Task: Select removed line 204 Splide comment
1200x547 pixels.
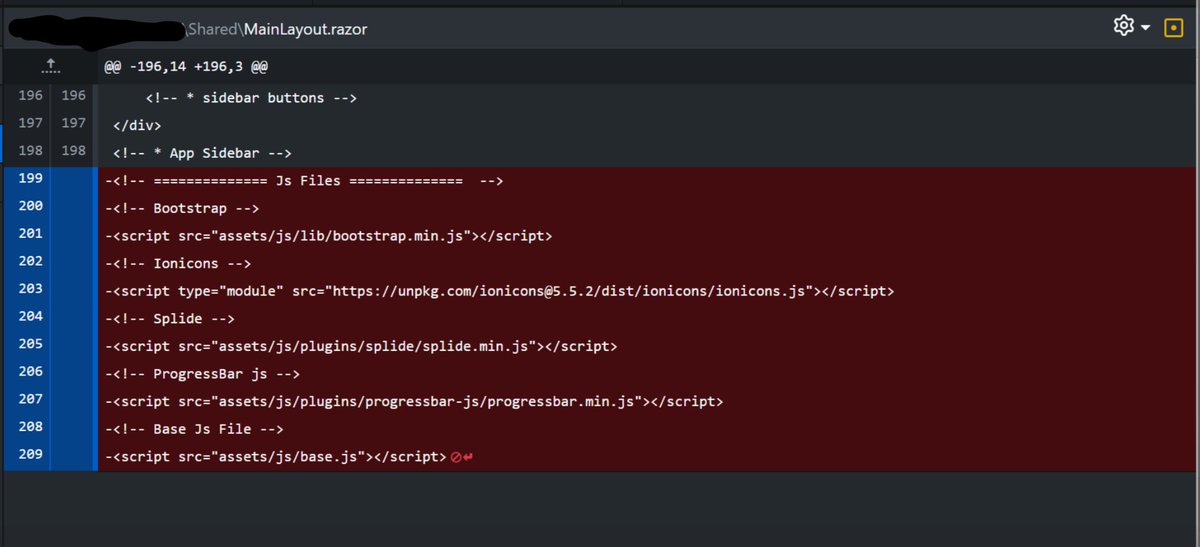Action: pos(170,319)
